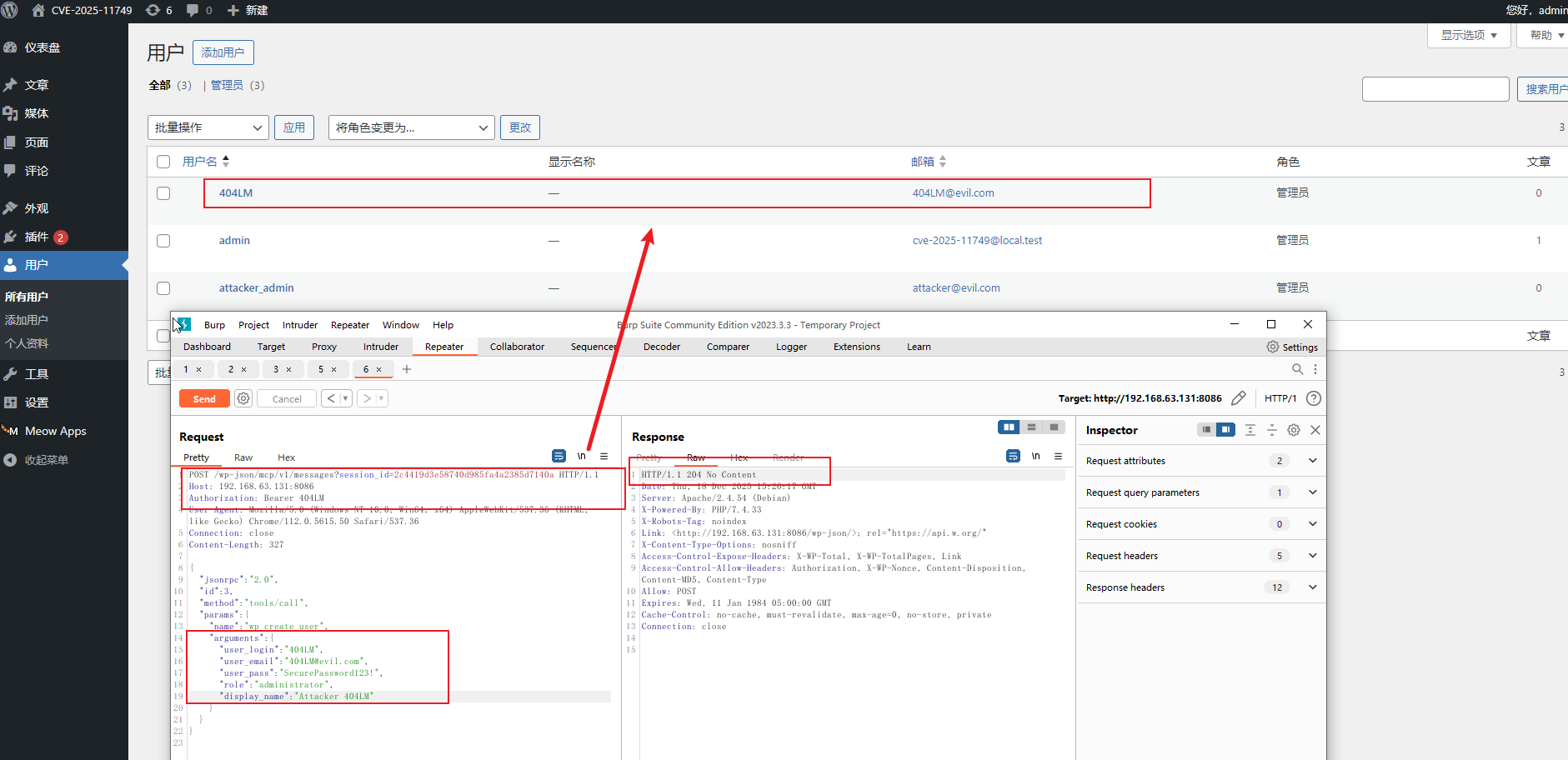Open the 批量操作 bulk actions dropdown

coord(208,127)
